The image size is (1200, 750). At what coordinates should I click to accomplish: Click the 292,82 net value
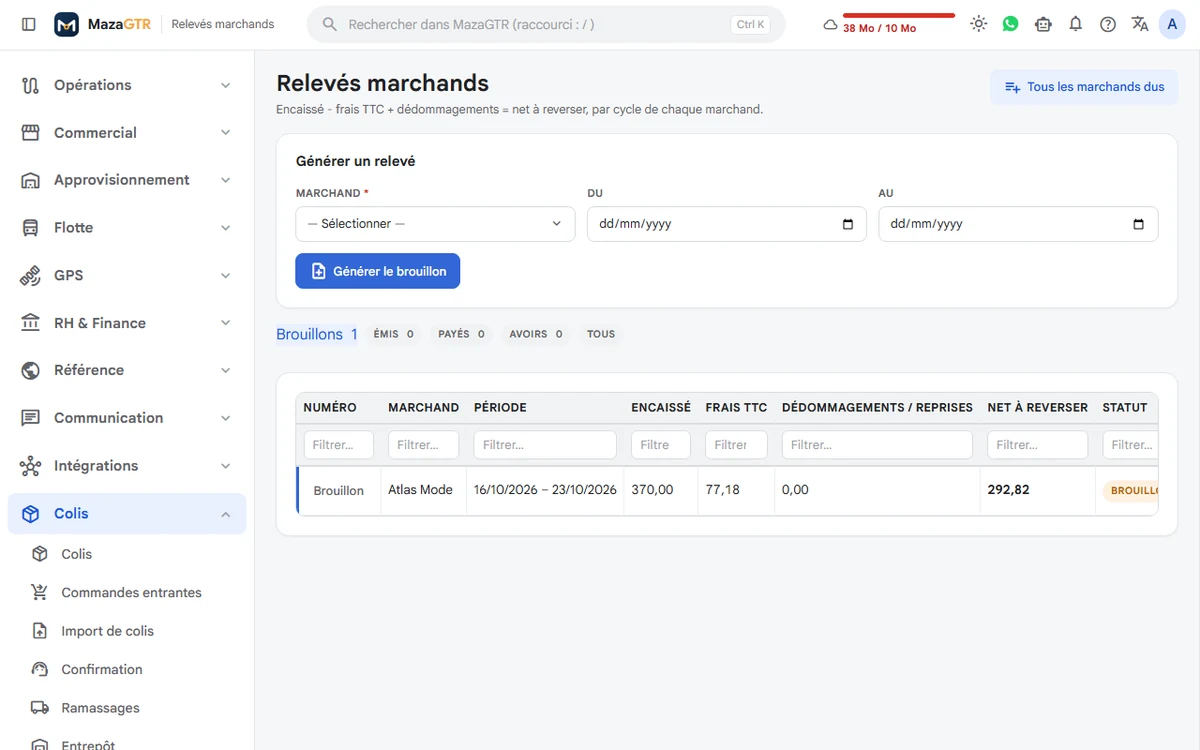[1008, 490]
